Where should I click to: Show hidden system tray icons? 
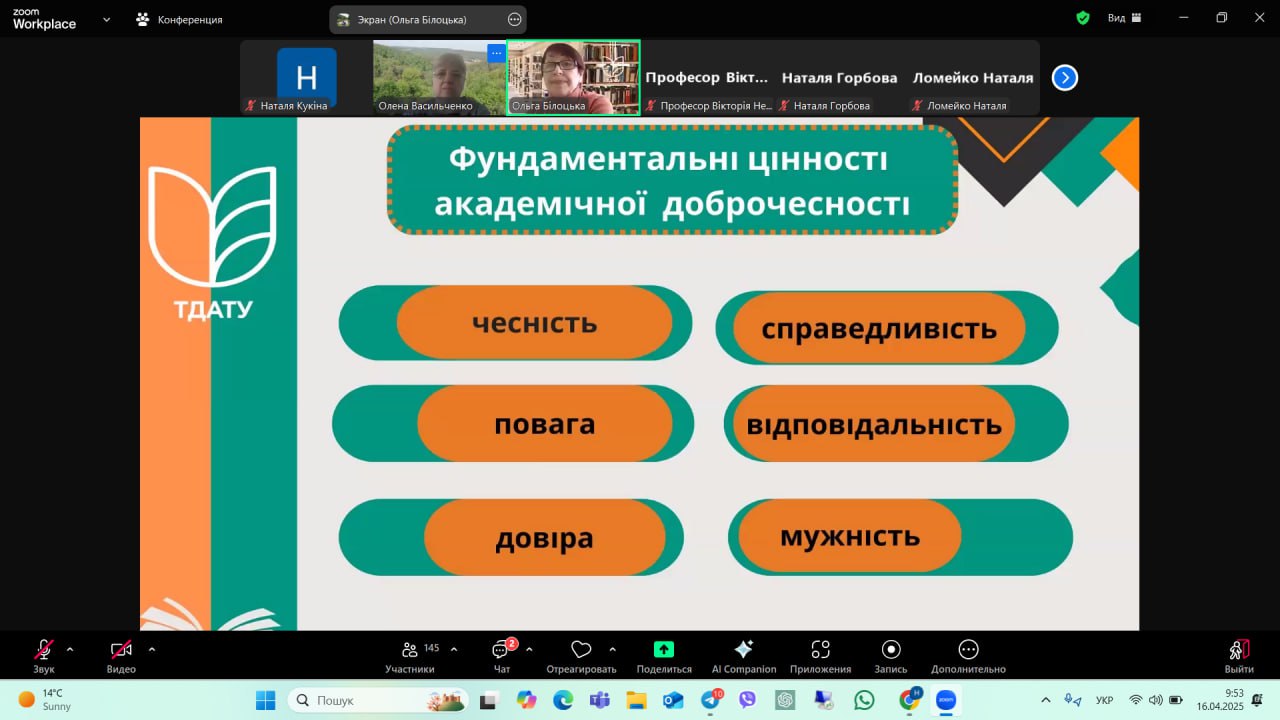(1046, 700)
